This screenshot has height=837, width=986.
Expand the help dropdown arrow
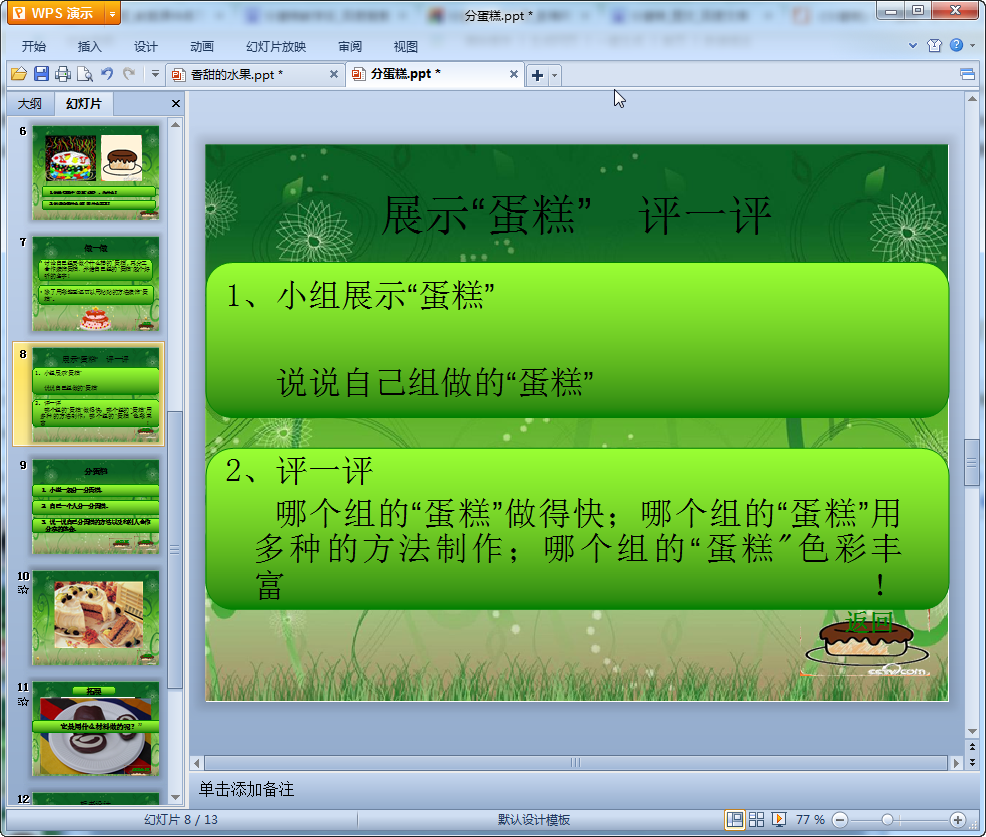coord(972,45)
